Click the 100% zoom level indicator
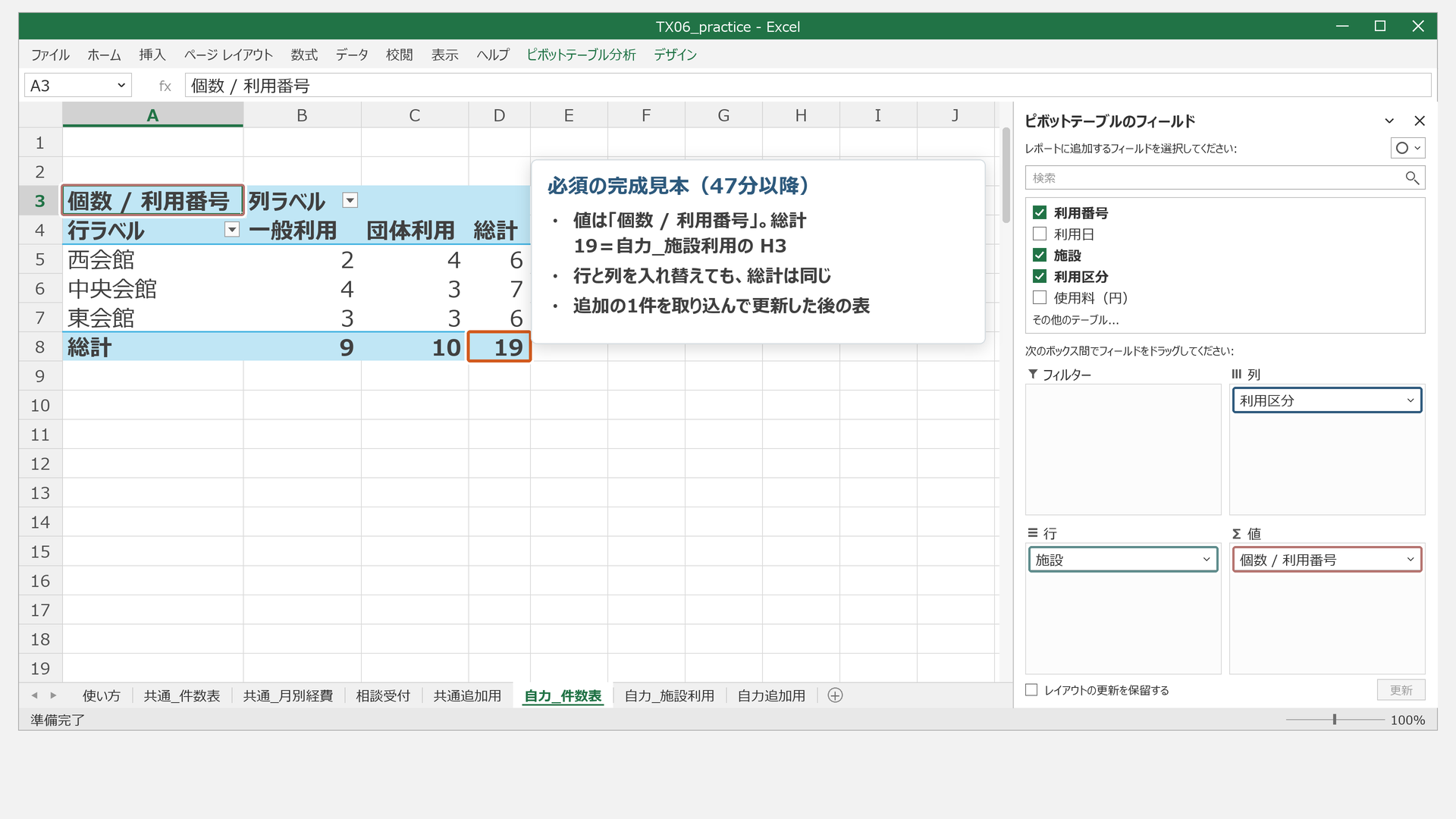Screen dimensions: 1456x819 coord(1407,720)
